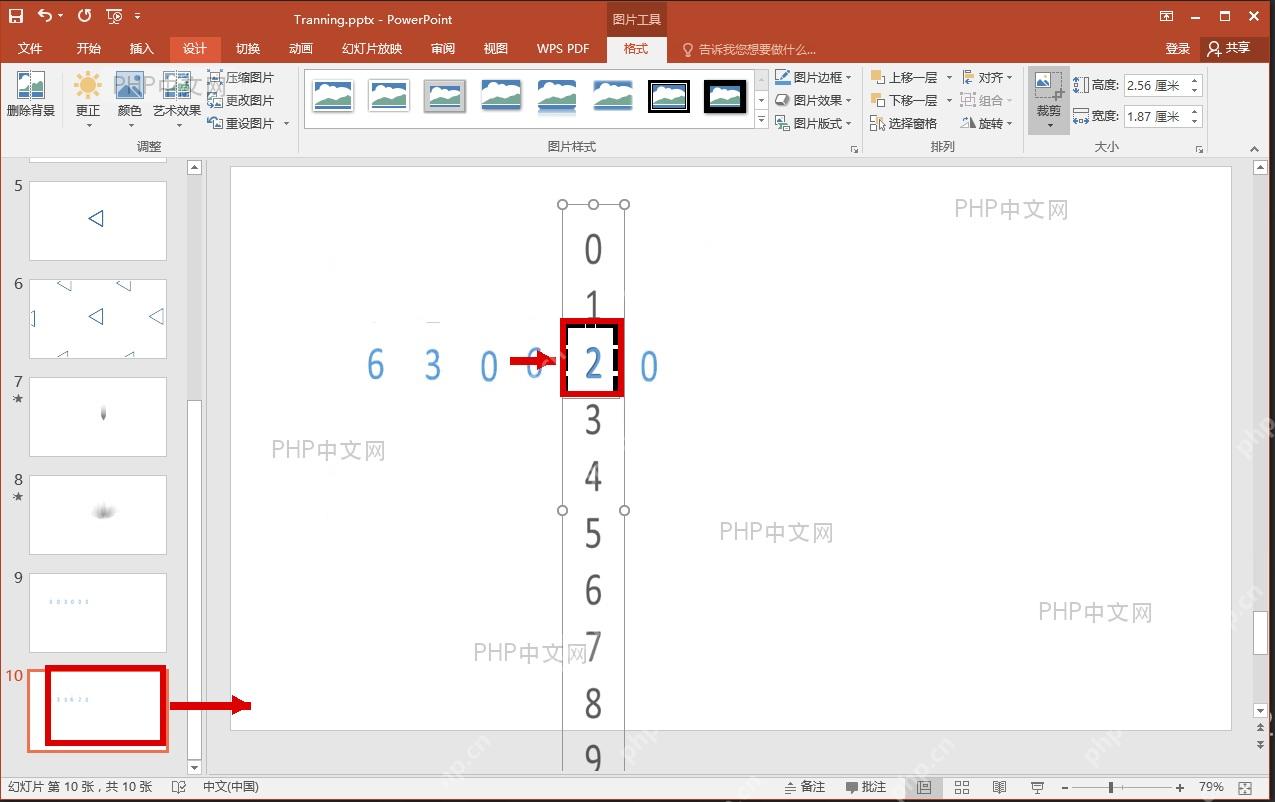
Task: Select slide 7 thumbnail
Action: 98,416
